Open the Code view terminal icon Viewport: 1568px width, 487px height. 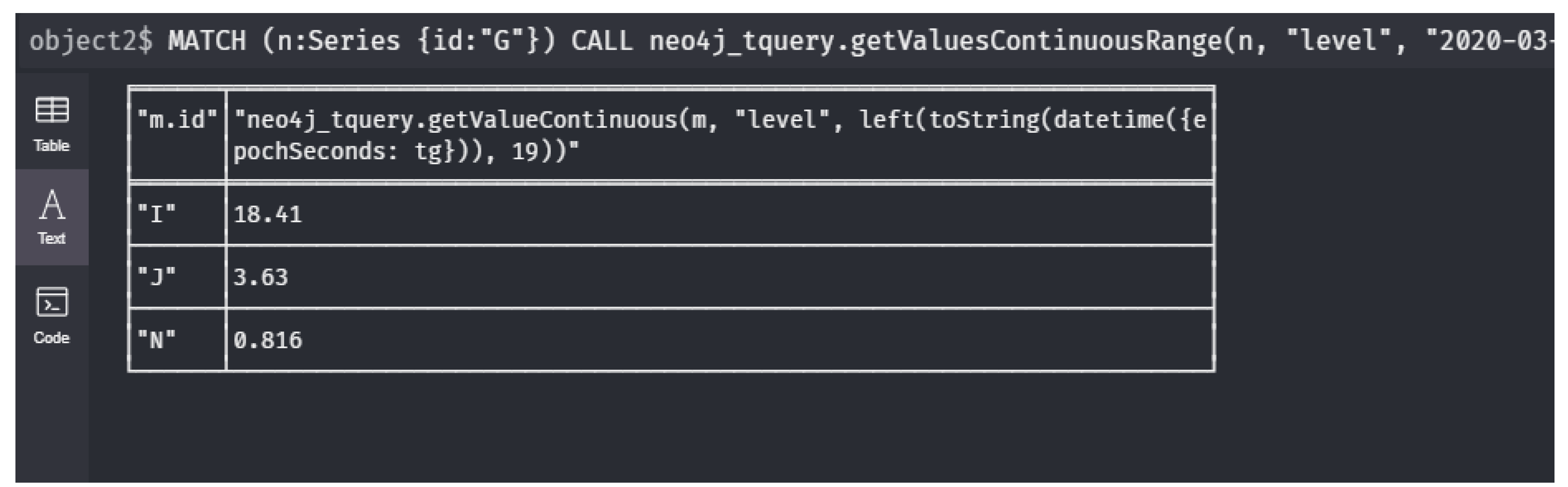pos(52,302)
